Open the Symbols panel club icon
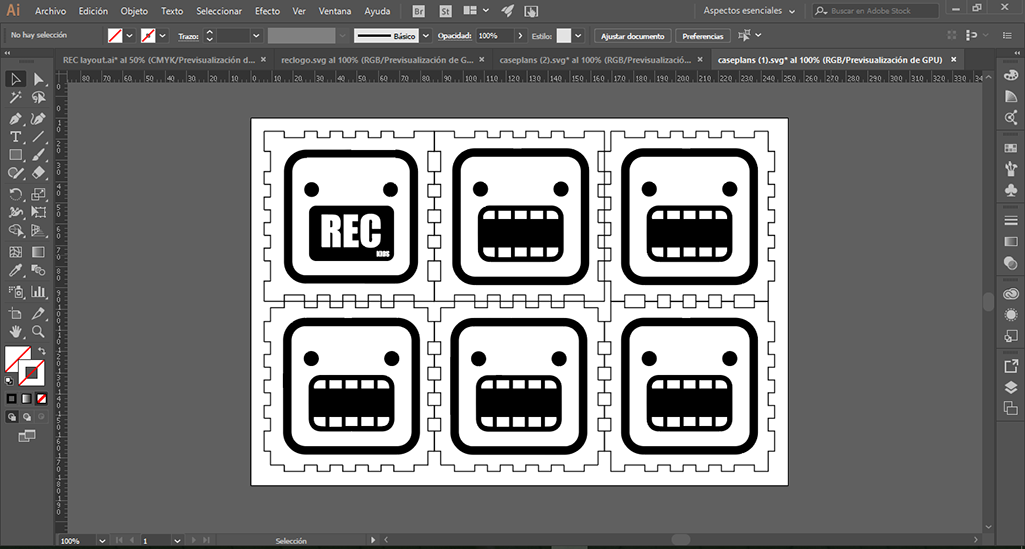This screenshot has width=1025, height=549. click(x=1011, y=190)
